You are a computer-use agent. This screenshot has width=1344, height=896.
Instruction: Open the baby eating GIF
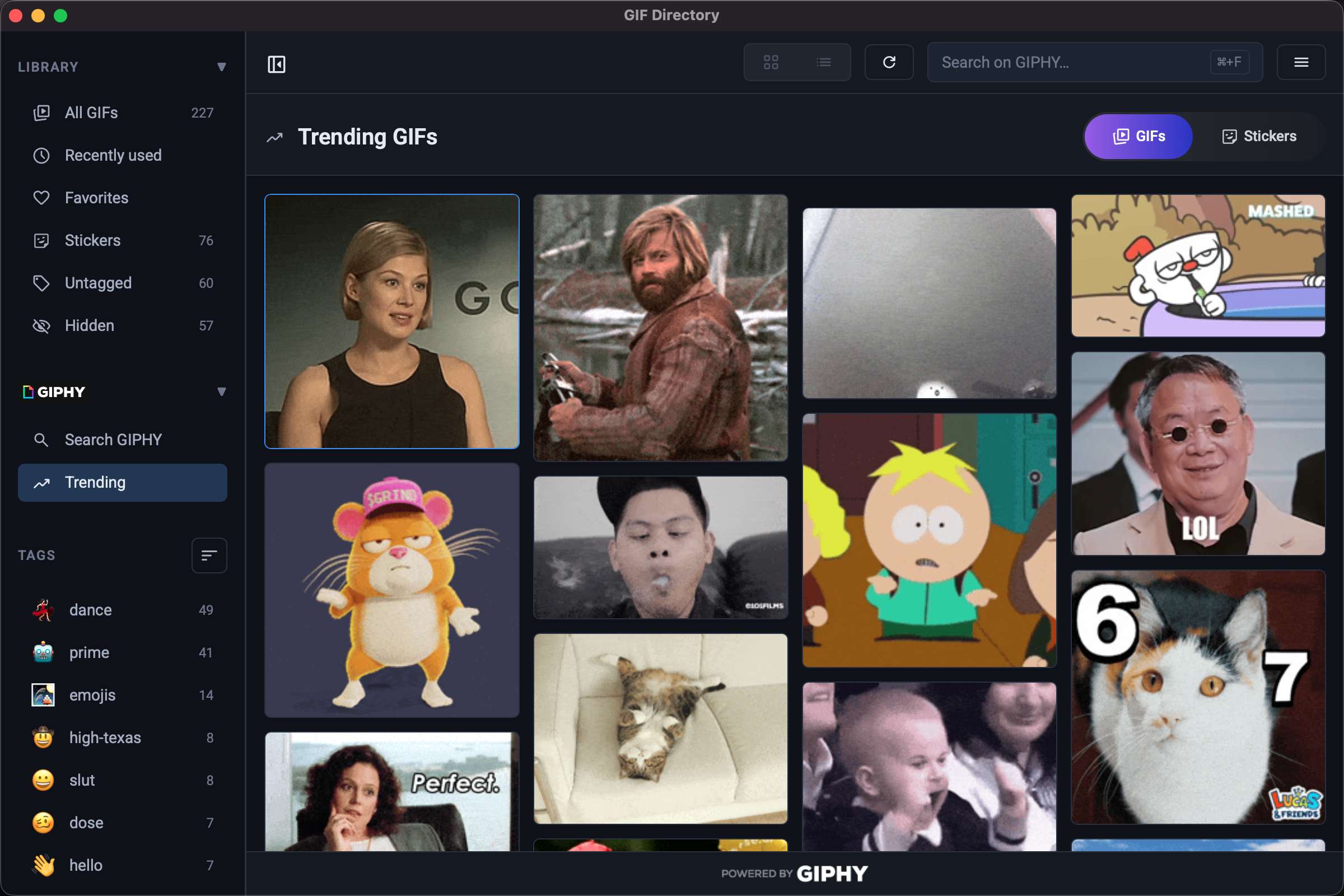[x=929, y=767]
